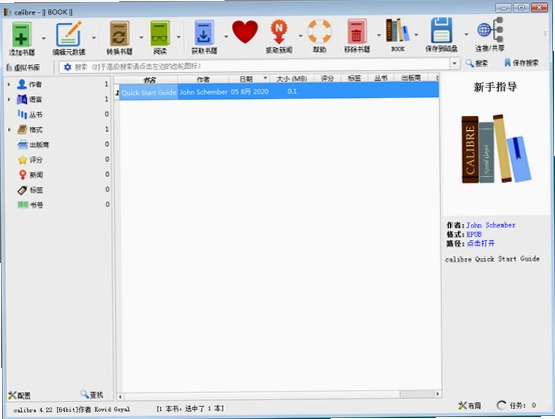Viewport: 555px width, 419px height.
Task: Sort by the Author column header
Action: [x=203, y=79]
